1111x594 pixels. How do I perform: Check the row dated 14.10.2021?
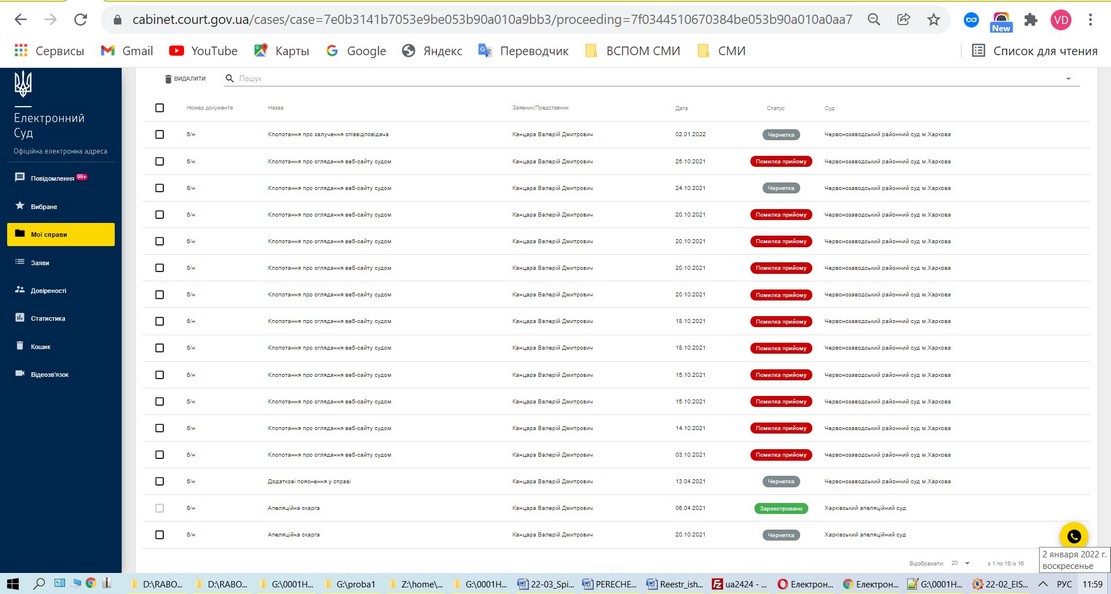click(159, 428)
